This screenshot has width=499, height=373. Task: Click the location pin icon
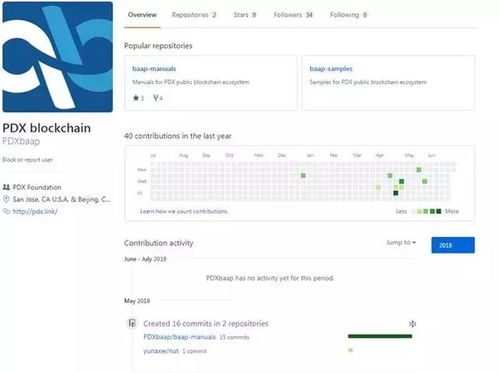6,199
